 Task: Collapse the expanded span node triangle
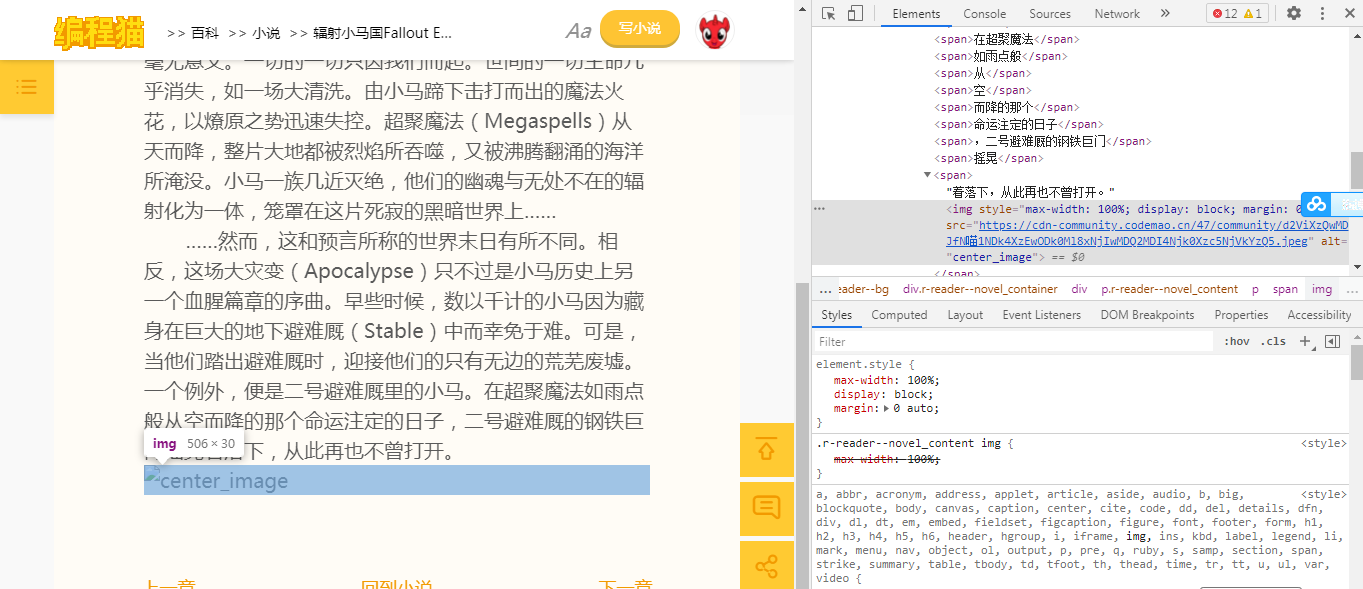(927, 175)
